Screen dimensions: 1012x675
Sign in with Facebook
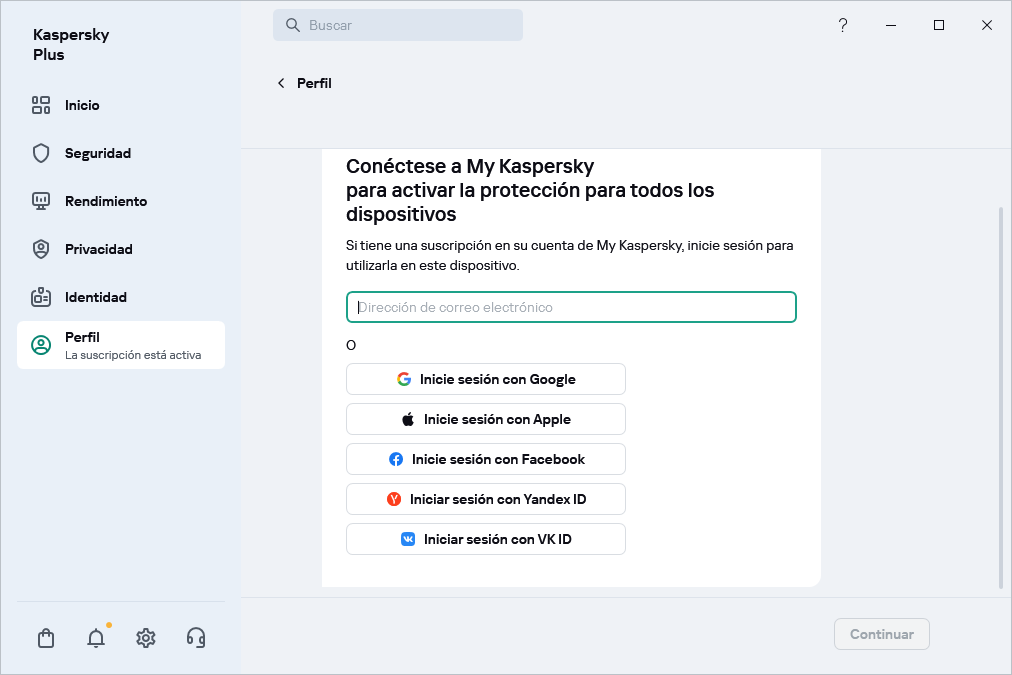pos(485,459)
